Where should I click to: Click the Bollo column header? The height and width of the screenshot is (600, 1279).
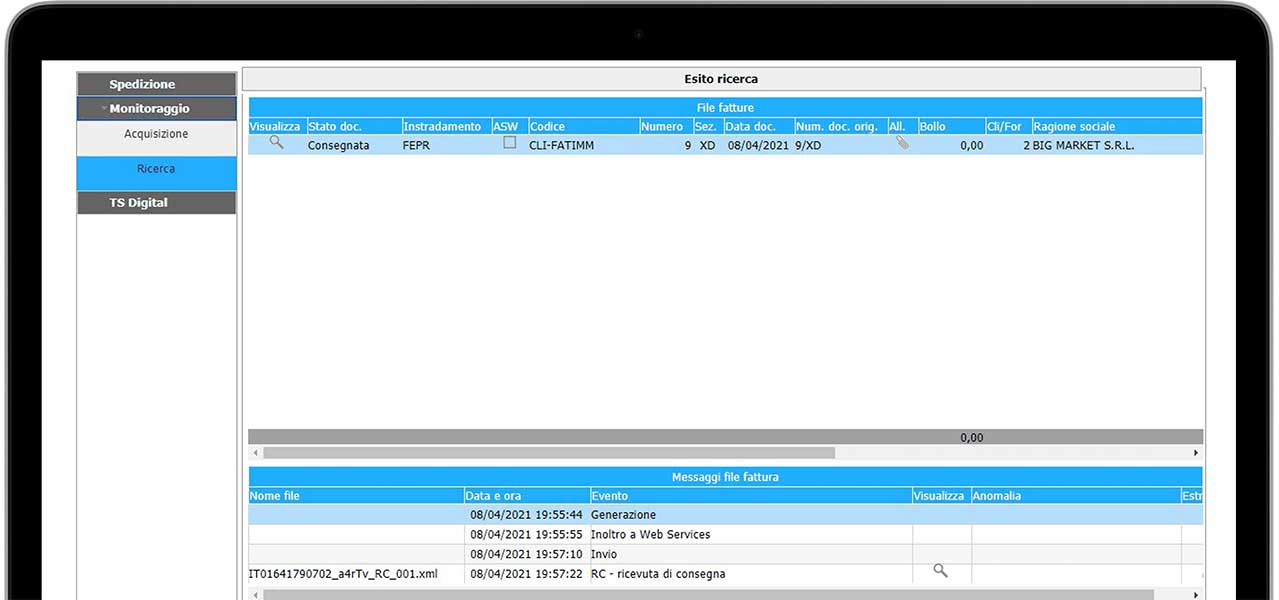(x=952, y=126)
